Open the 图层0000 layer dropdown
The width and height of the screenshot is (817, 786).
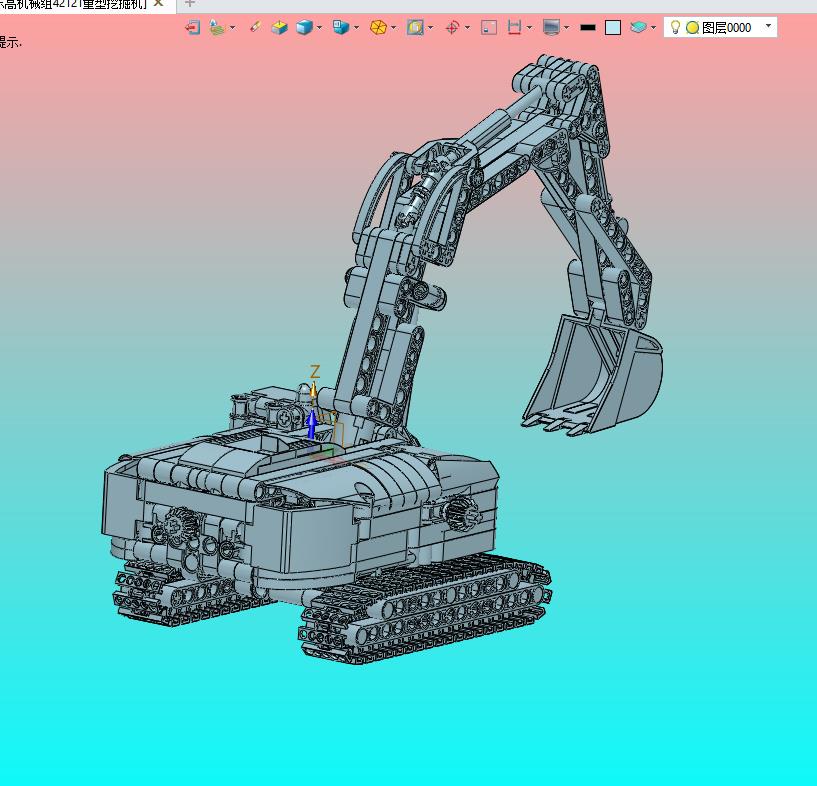click(768, 27)
